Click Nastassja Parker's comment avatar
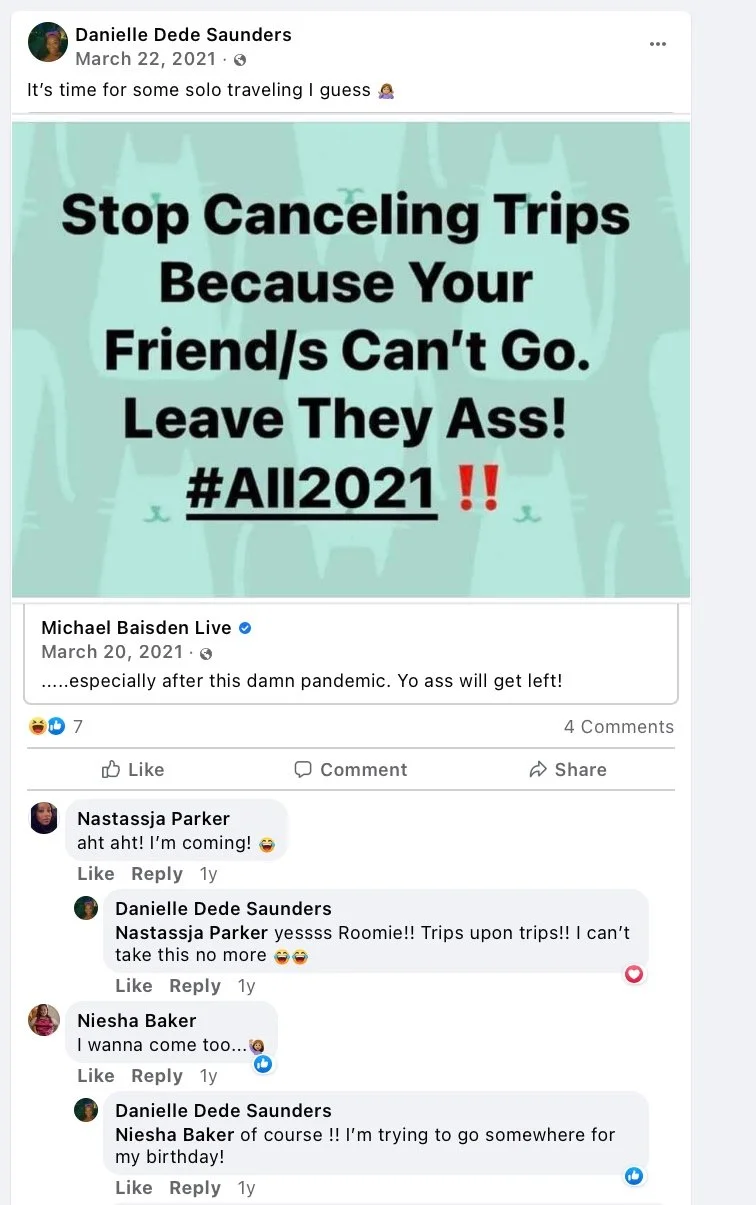Image resolution: width=756 pixels, height=1205 pixels. pos(44,817)
